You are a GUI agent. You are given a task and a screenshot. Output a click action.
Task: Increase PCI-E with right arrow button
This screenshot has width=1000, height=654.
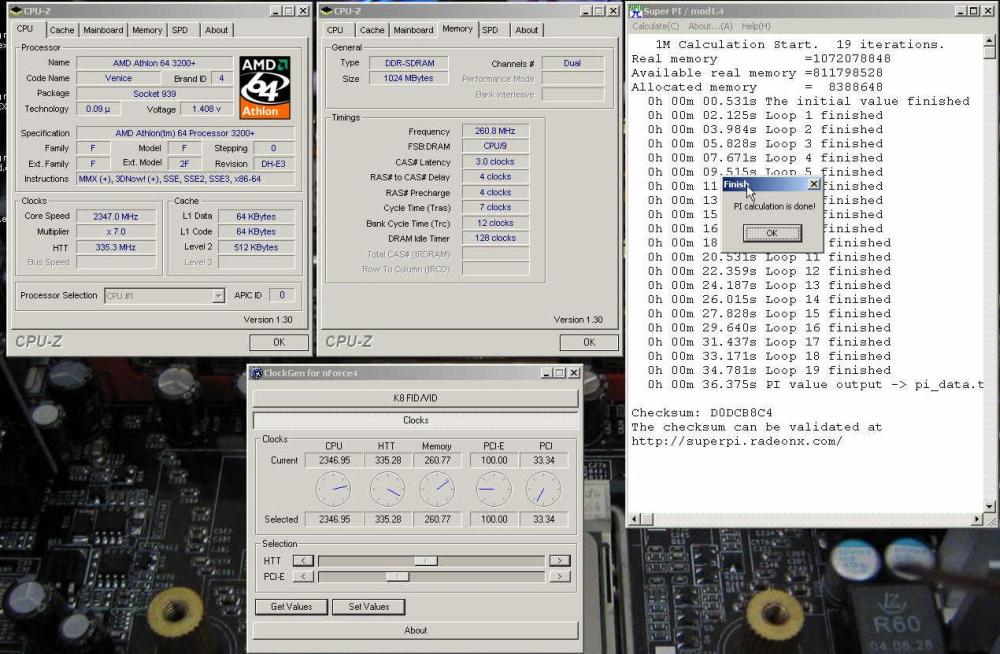(559, 577)
